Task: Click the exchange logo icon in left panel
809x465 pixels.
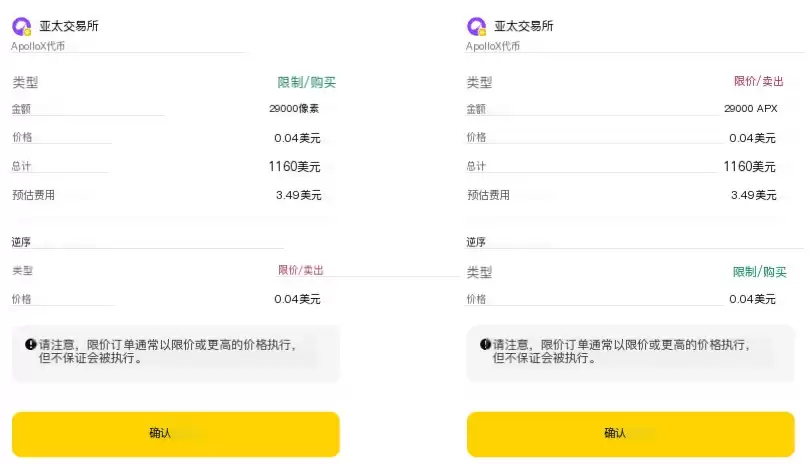Action: point(22,26)
